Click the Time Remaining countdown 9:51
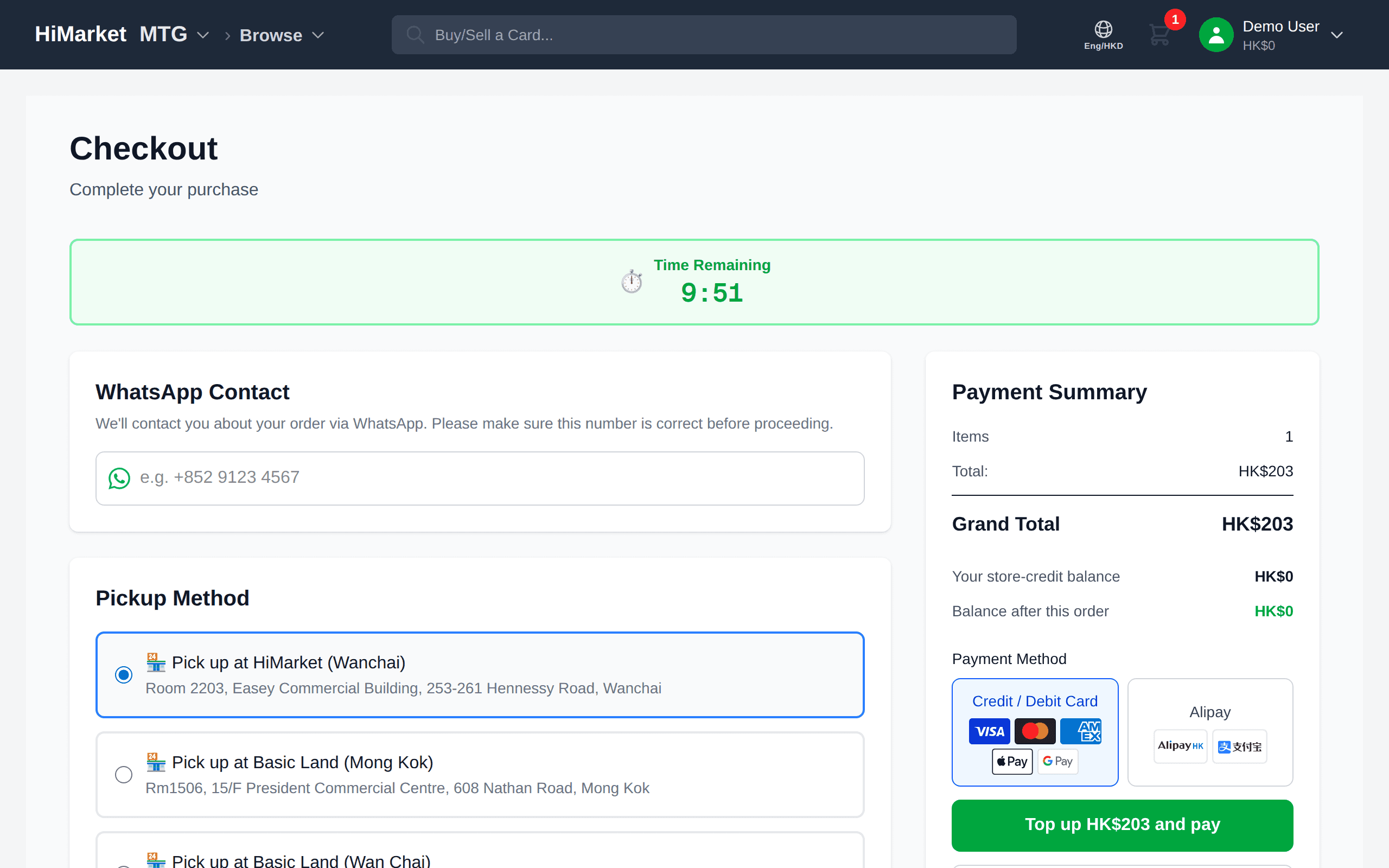1389x868 pixels. pyautogui.click(x=712, y=293)
